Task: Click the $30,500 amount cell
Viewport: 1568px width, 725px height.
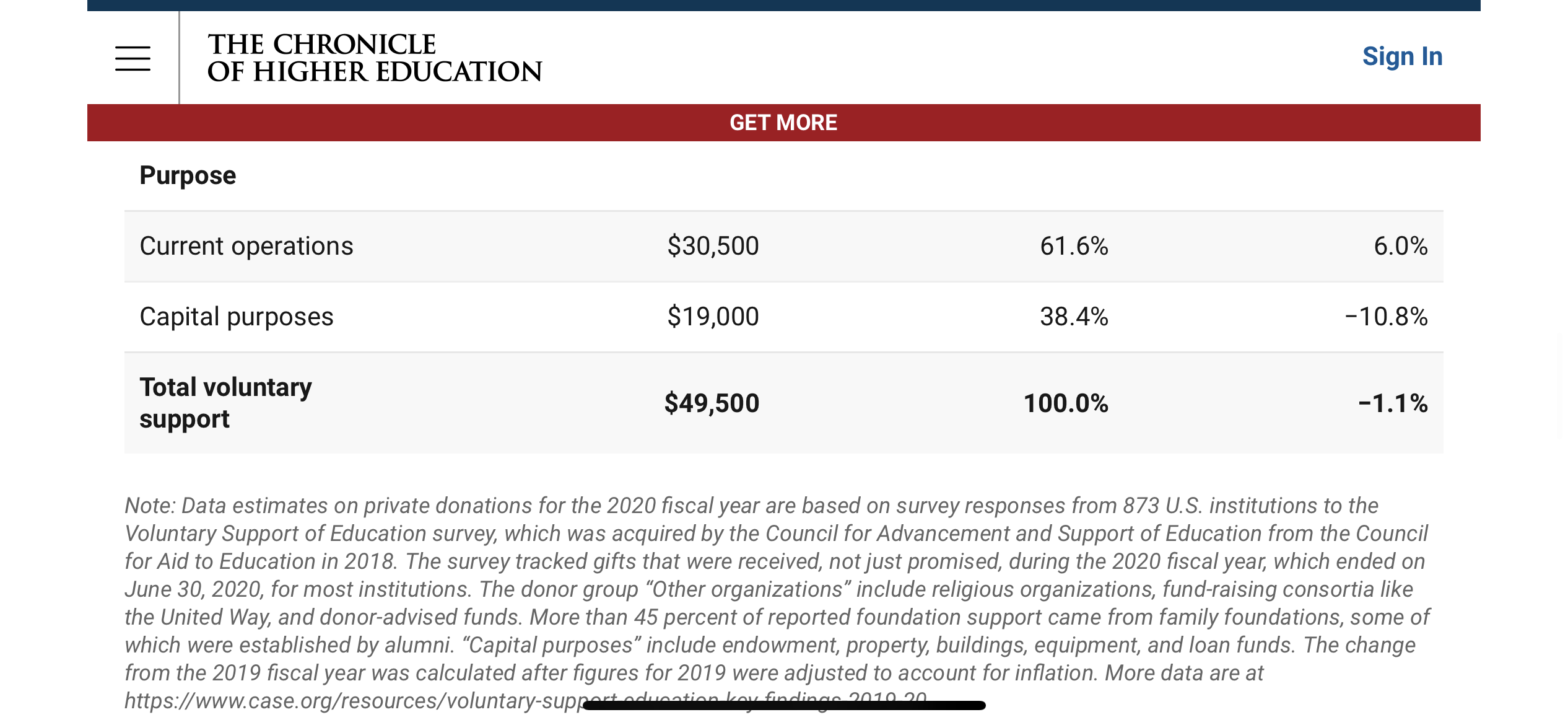Action: click(713, 246)
